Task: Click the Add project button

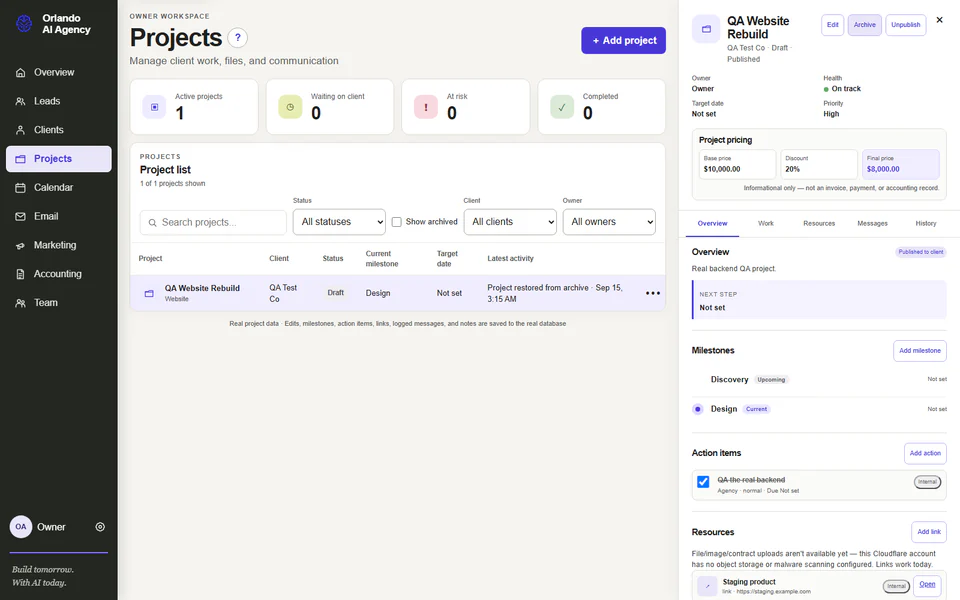Action: [x=623, y=40]
